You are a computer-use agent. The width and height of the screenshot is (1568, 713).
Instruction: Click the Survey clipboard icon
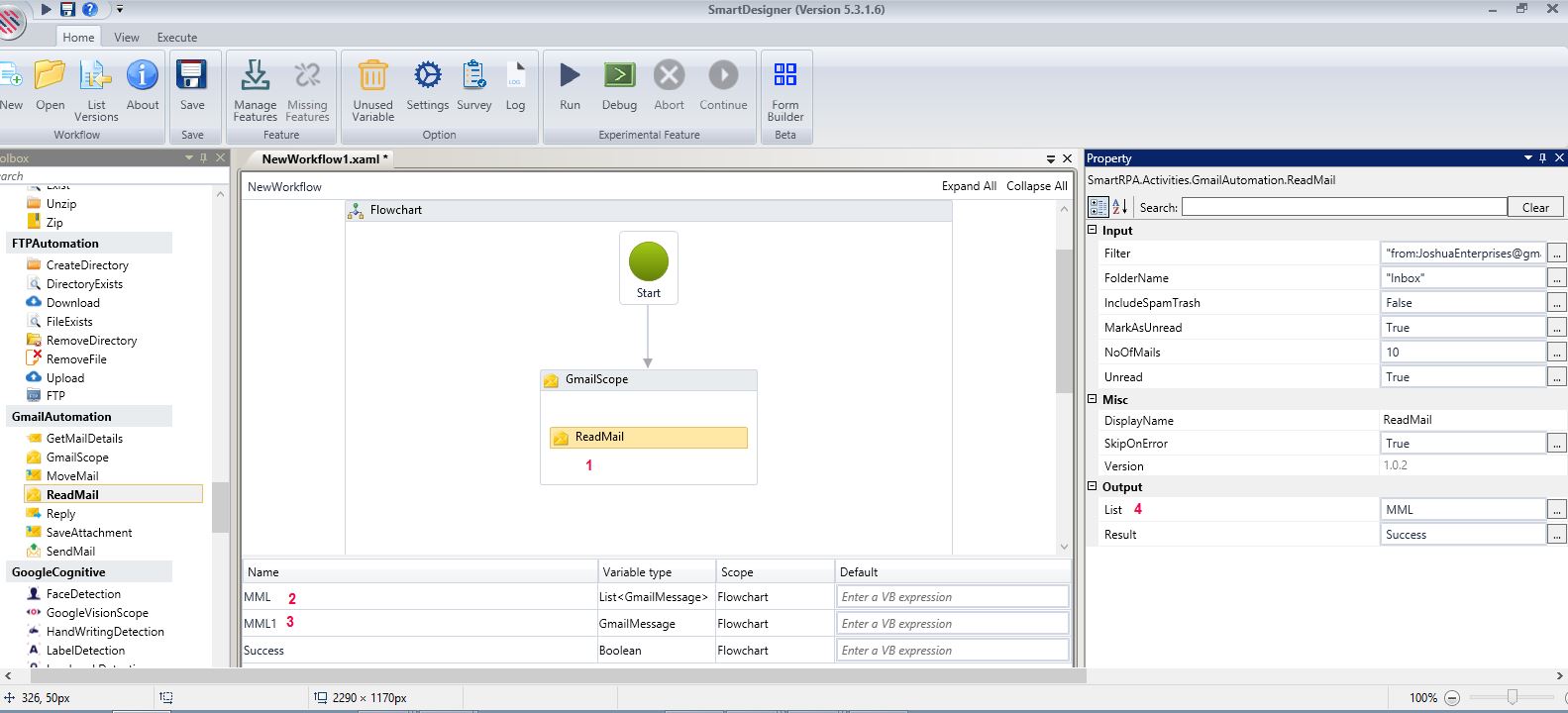point(473,76)
